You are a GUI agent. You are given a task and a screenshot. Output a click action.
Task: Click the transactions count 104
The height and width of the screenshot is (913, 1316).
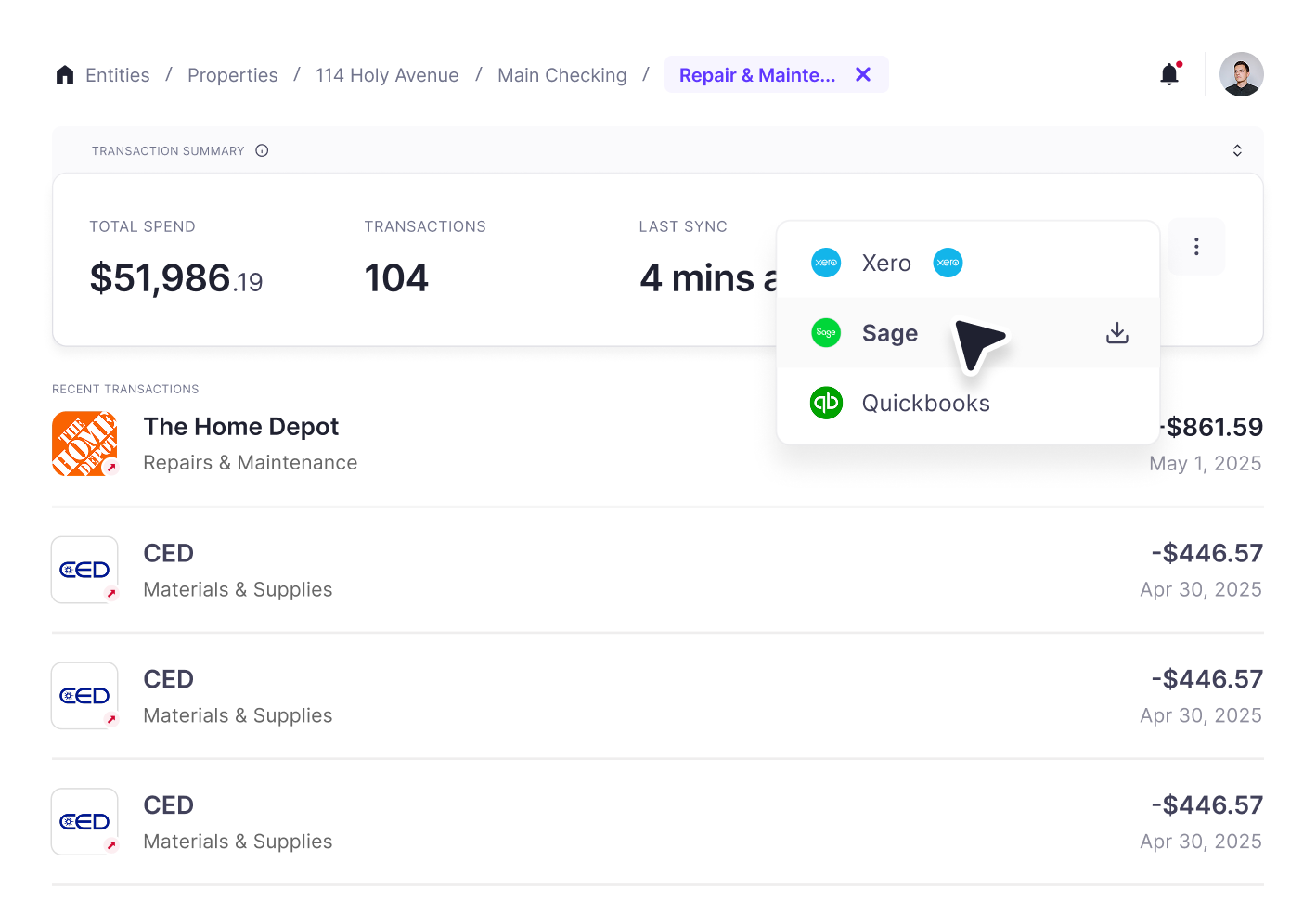[x=396, y=278]
